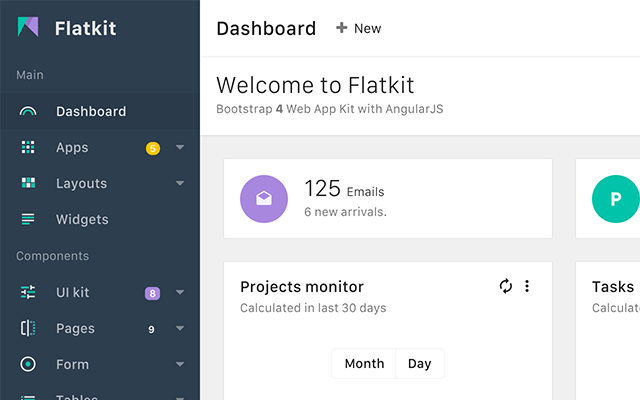Click the green P avatar circle
This screenshot has width=640, height=400.
pos(614,199)
